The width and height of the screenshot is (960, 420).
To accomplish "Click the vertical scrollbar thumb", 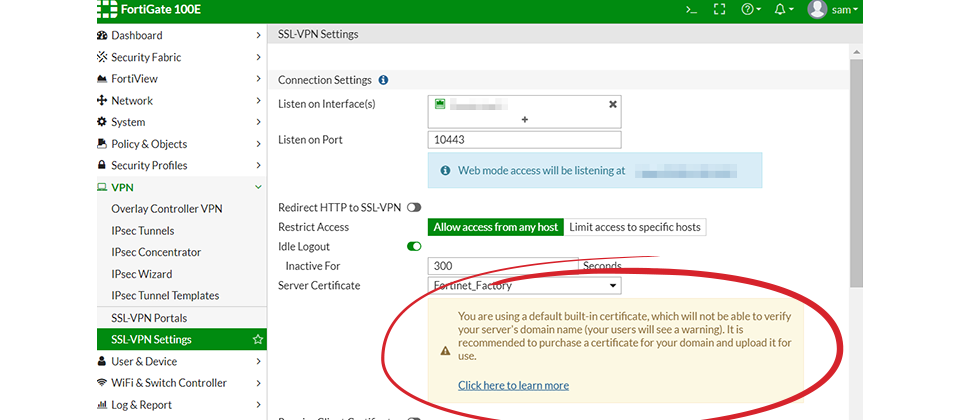I will tap(856, 173).
